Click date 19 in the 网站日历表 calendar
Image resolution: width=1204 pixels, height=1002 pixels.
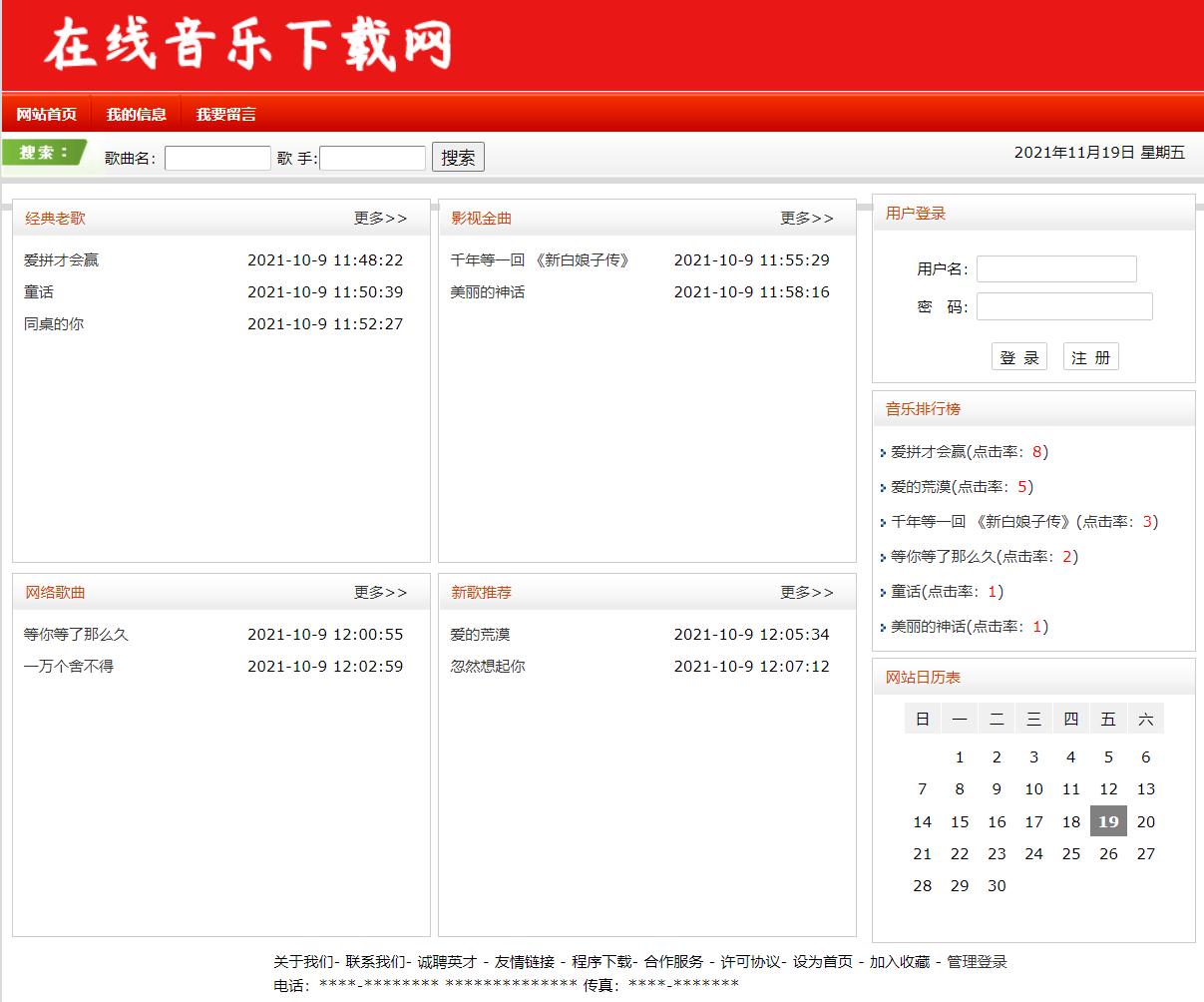click(x=1107, y=821)
